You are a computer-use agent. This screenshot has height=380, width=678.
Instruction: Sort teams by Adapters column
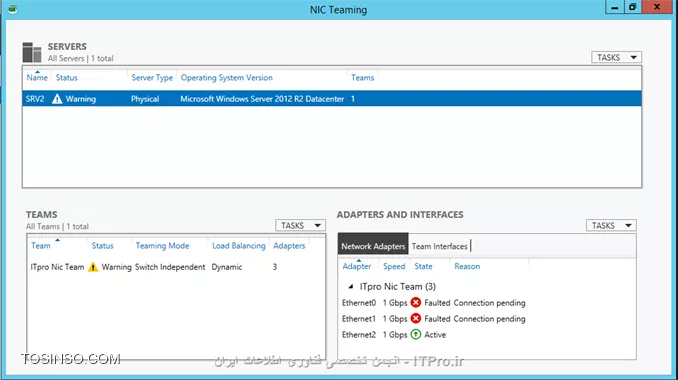point(289,246)
